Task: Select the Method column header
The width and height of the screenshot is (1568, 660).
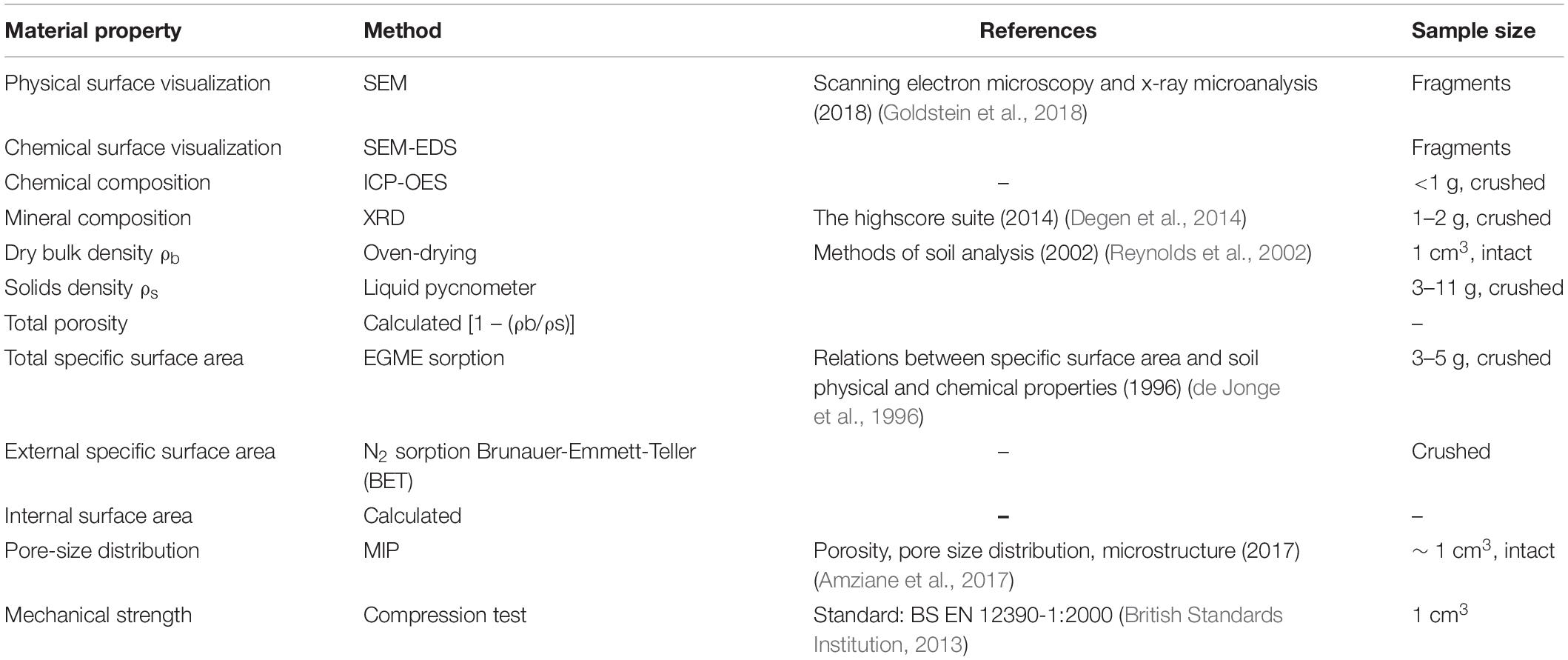Action: (x=403, y=30)
